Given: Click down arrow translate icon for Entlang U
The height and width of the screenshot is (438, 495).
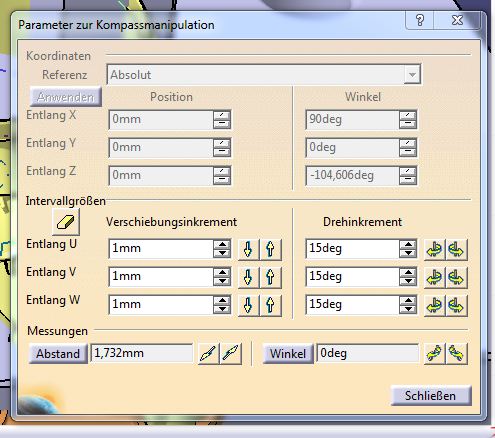Looking at the screenshot, I should (x=248, y=249).
